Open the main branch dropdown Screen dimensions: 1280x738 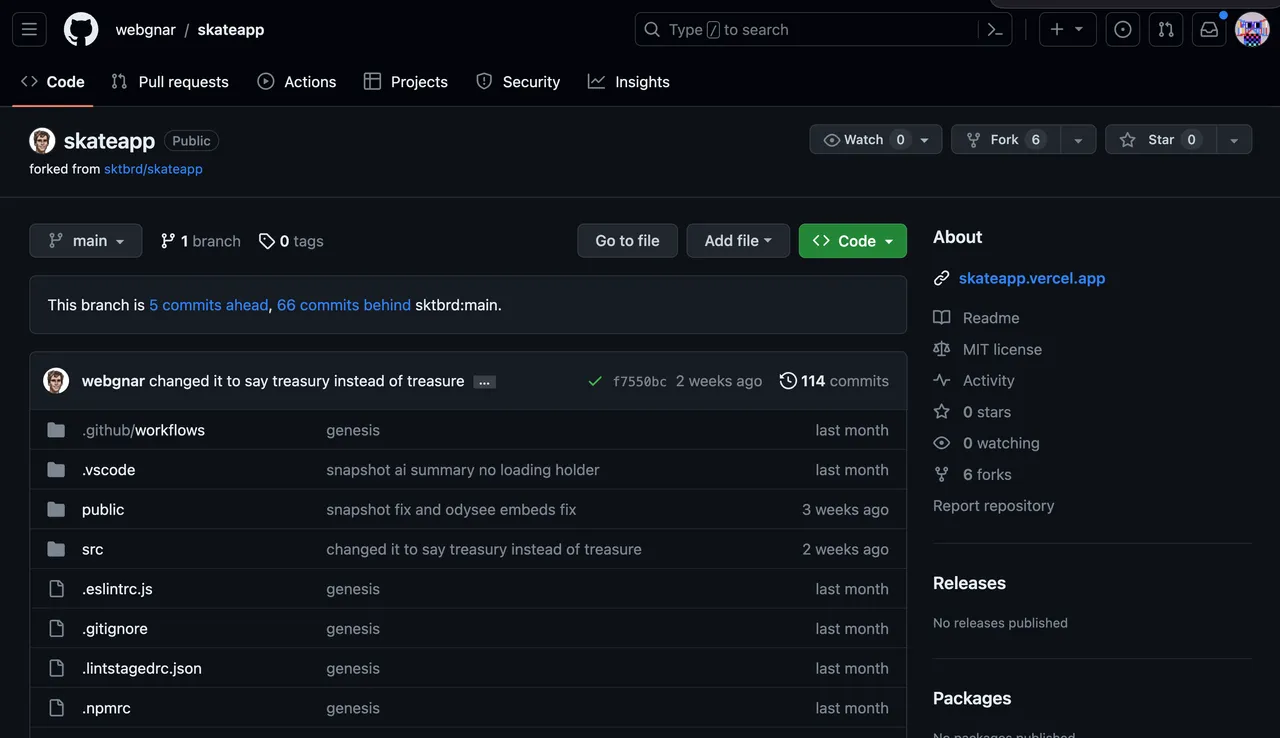click(86, 241)
